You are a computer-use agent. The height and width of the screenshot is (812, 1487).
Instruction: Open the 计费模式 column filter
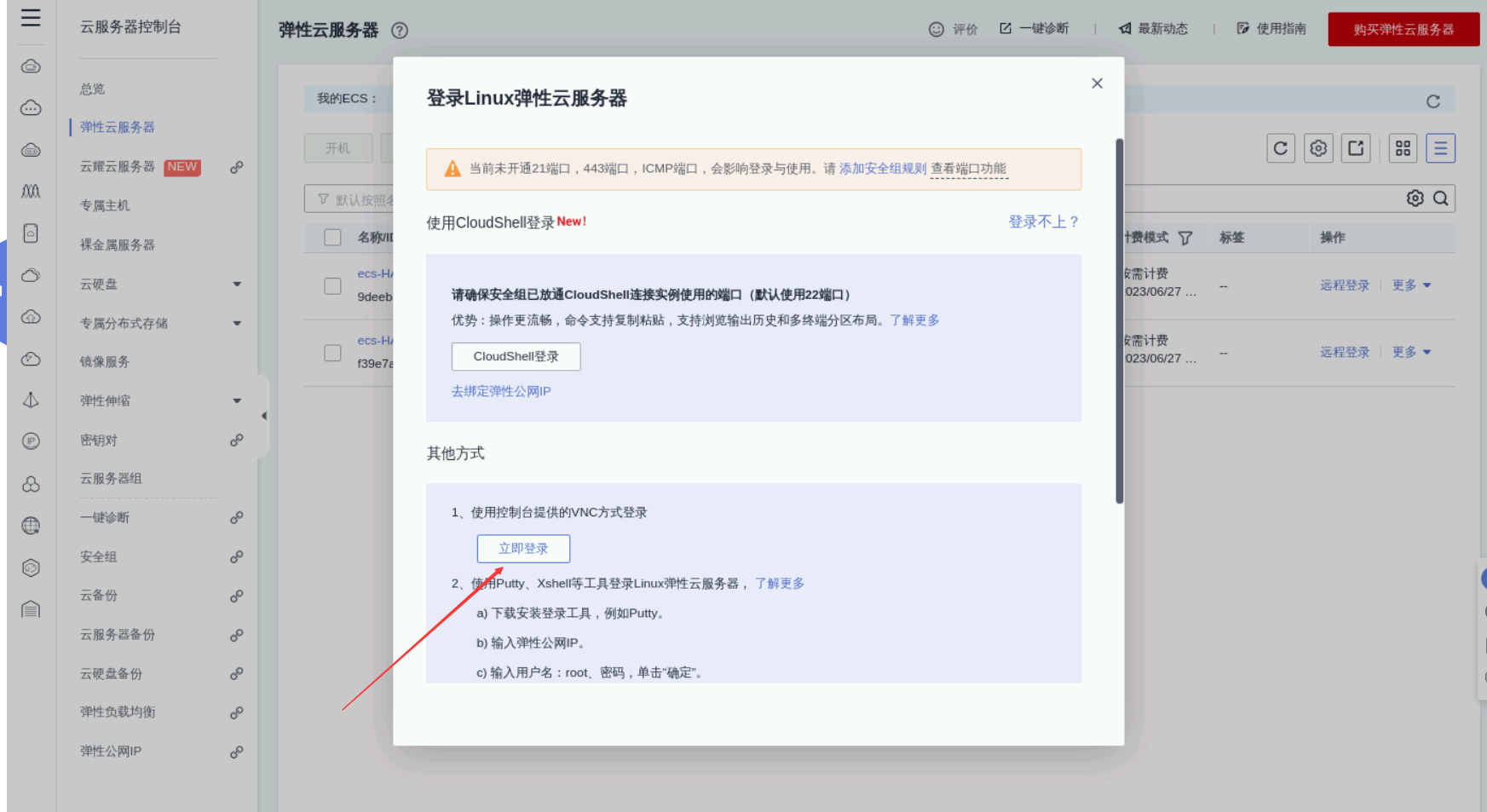pyautogui.click(x=1185, y=239)
